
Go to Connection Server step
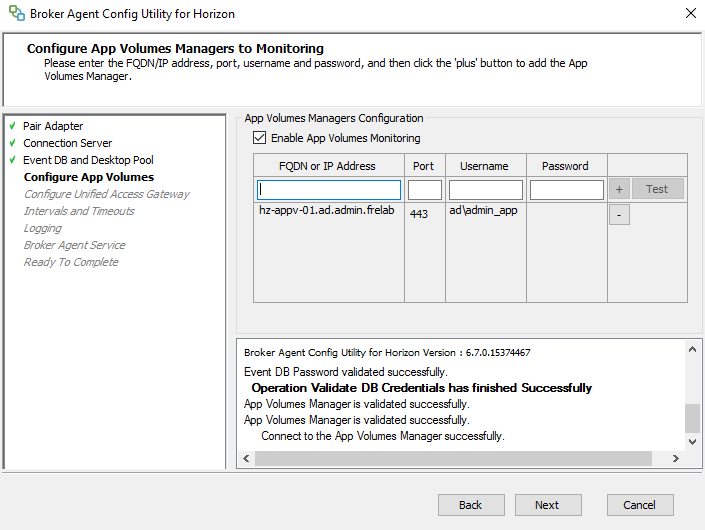67,143
